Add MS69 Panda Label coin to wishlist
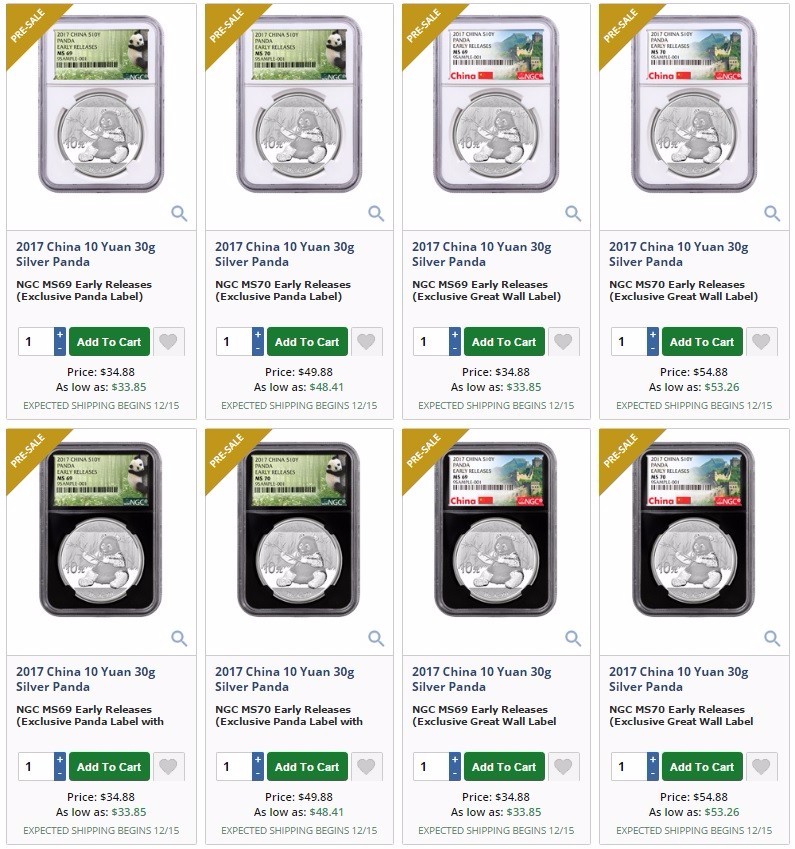This screenshot has width=795, height=849. pyautogui.click(x=168, y=342)
